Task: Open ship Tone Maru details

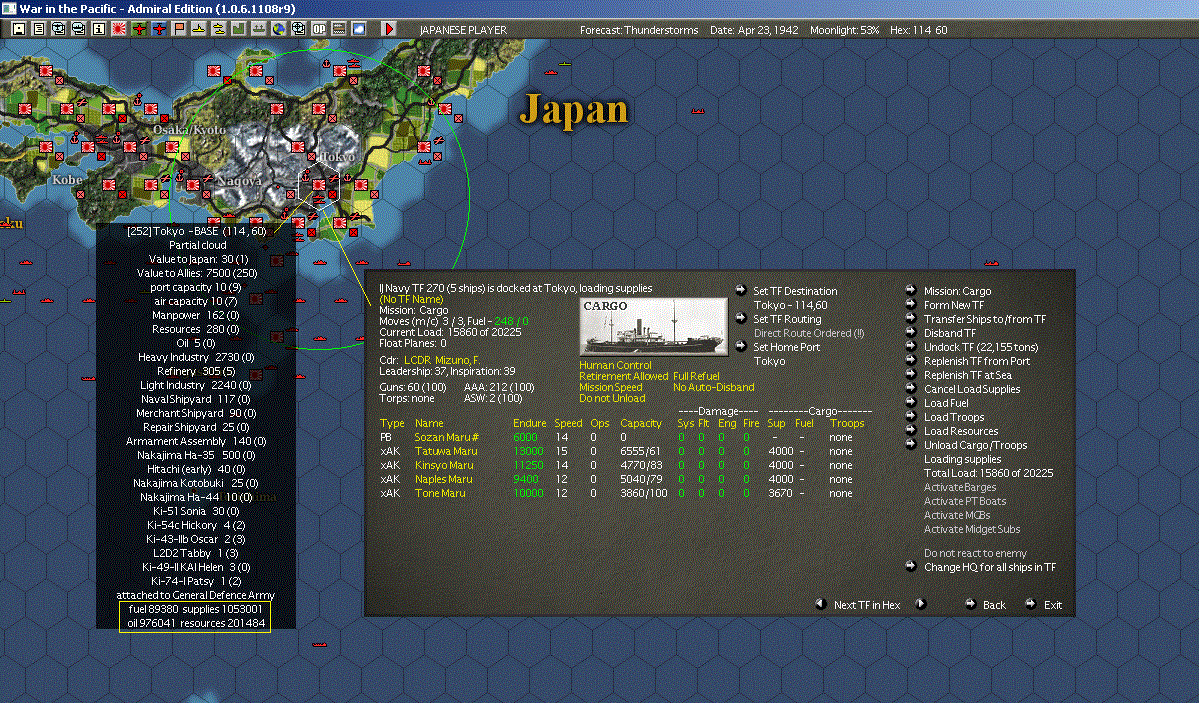Action: point(440,493)
